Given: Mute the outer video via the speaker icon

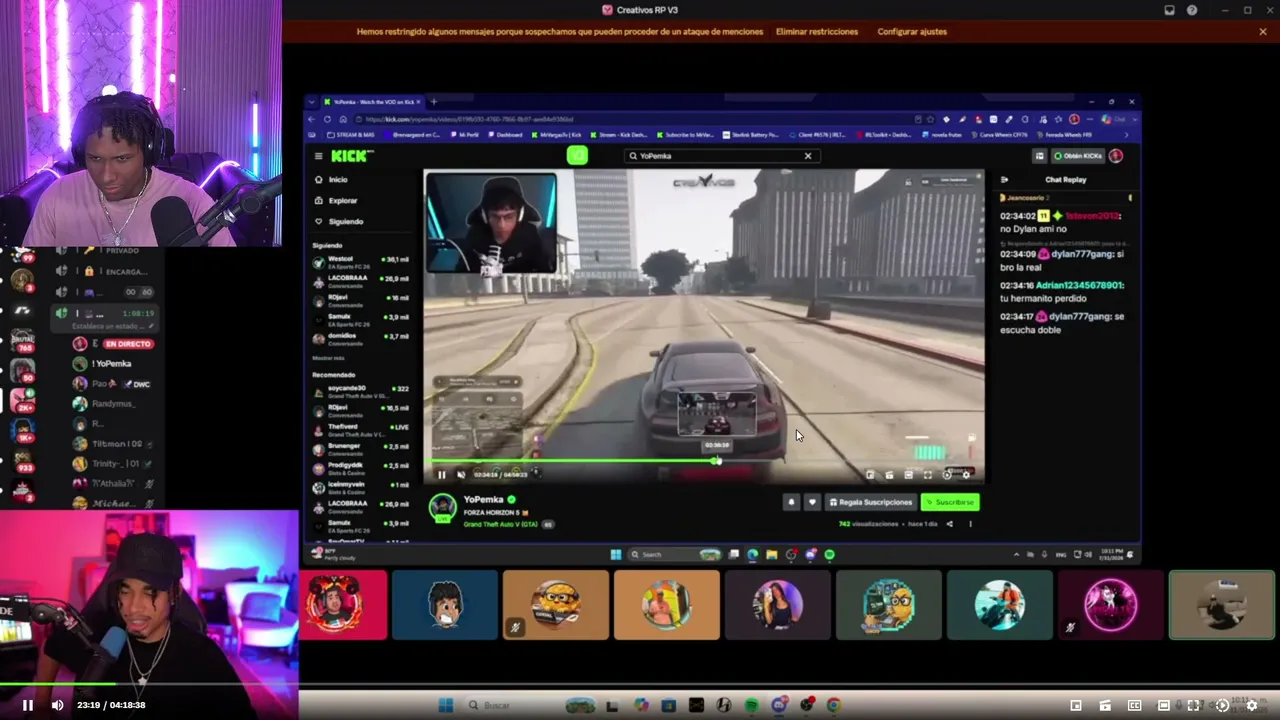Looking at the screenshot, I should [x=57, y=705].
